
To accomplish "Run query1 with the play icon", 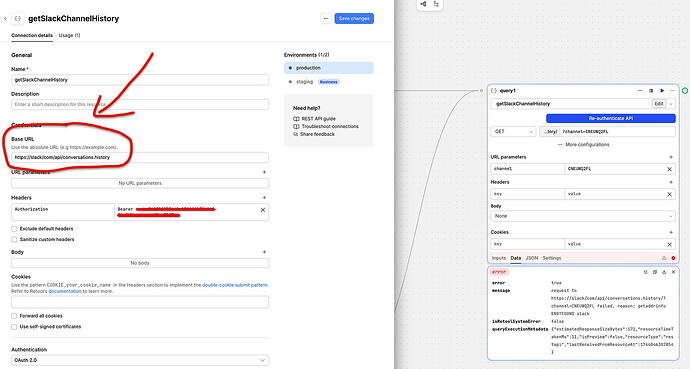I will click(662, 91).
